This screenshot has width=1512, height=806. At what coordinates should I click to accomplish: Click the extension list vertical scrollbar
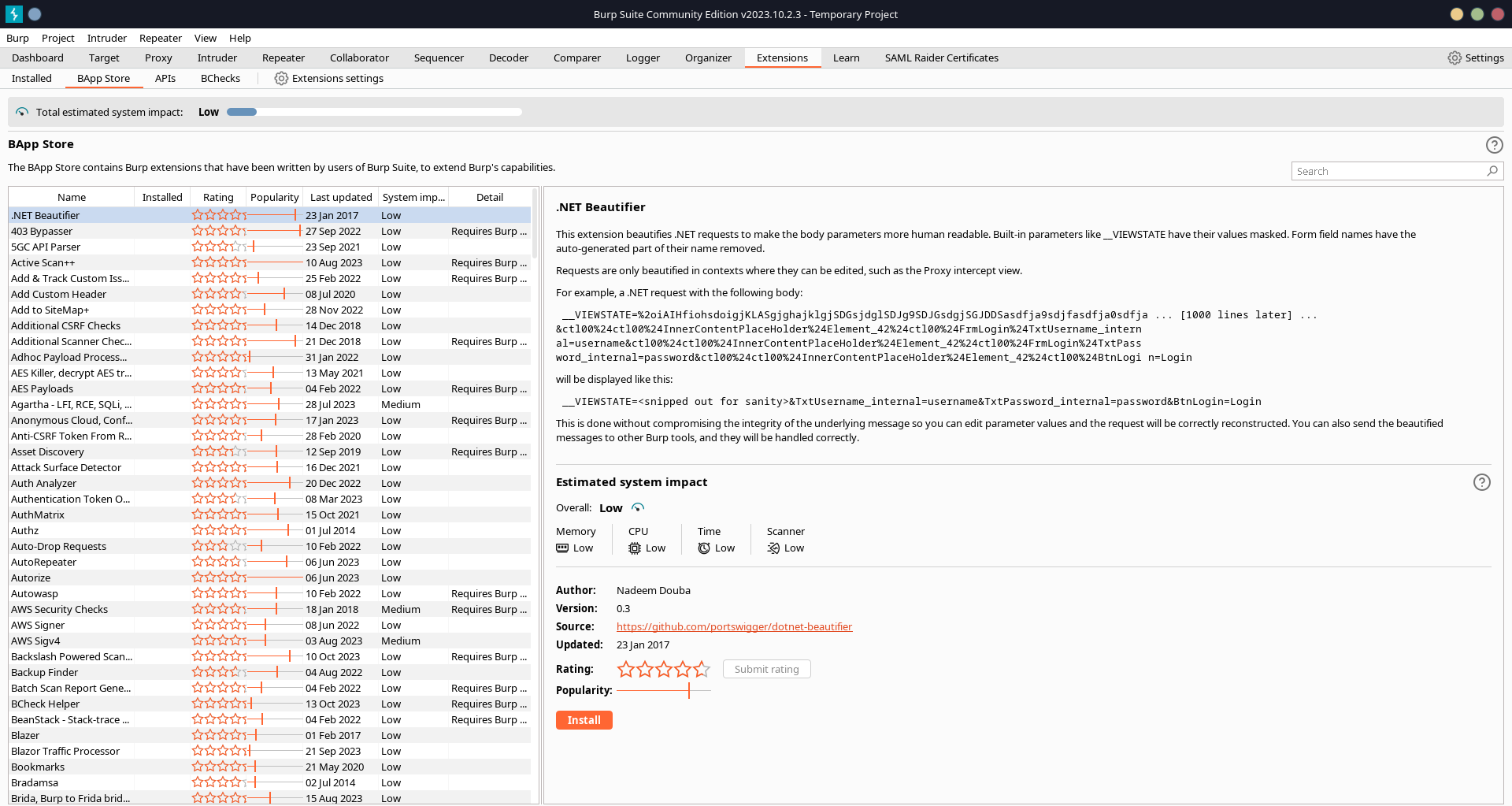point(535,223)
